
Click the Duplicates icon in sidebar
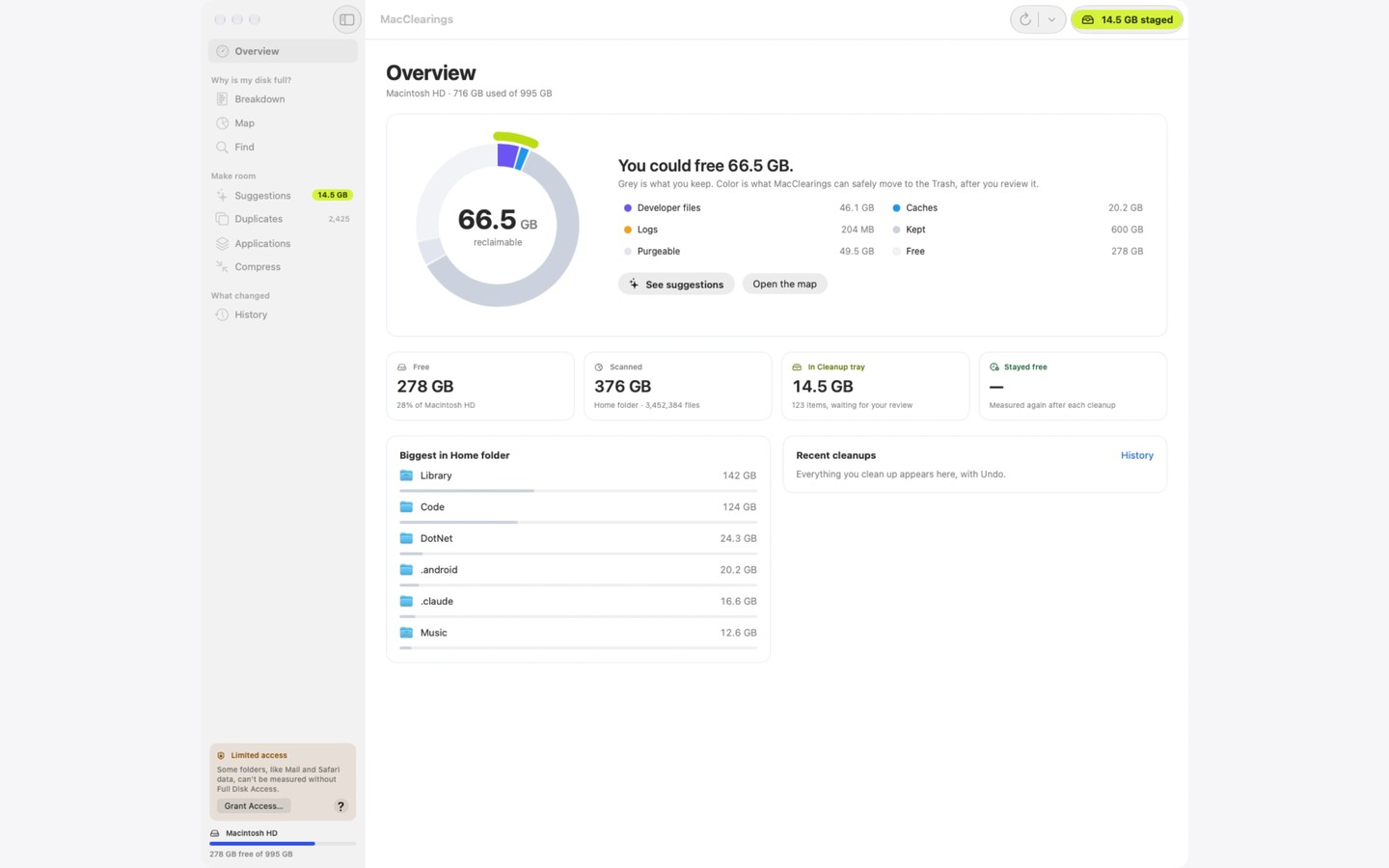222,219
